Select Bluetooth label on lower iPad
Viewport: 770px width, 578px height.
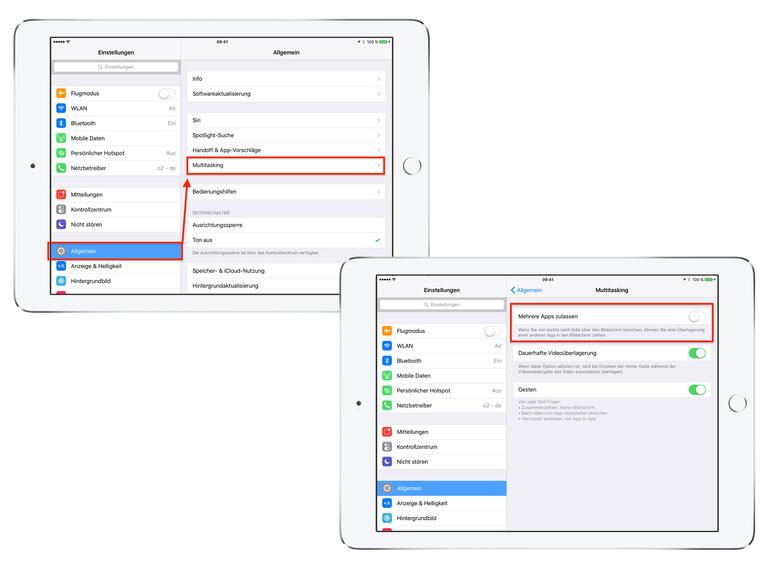[x=409, y=361]
